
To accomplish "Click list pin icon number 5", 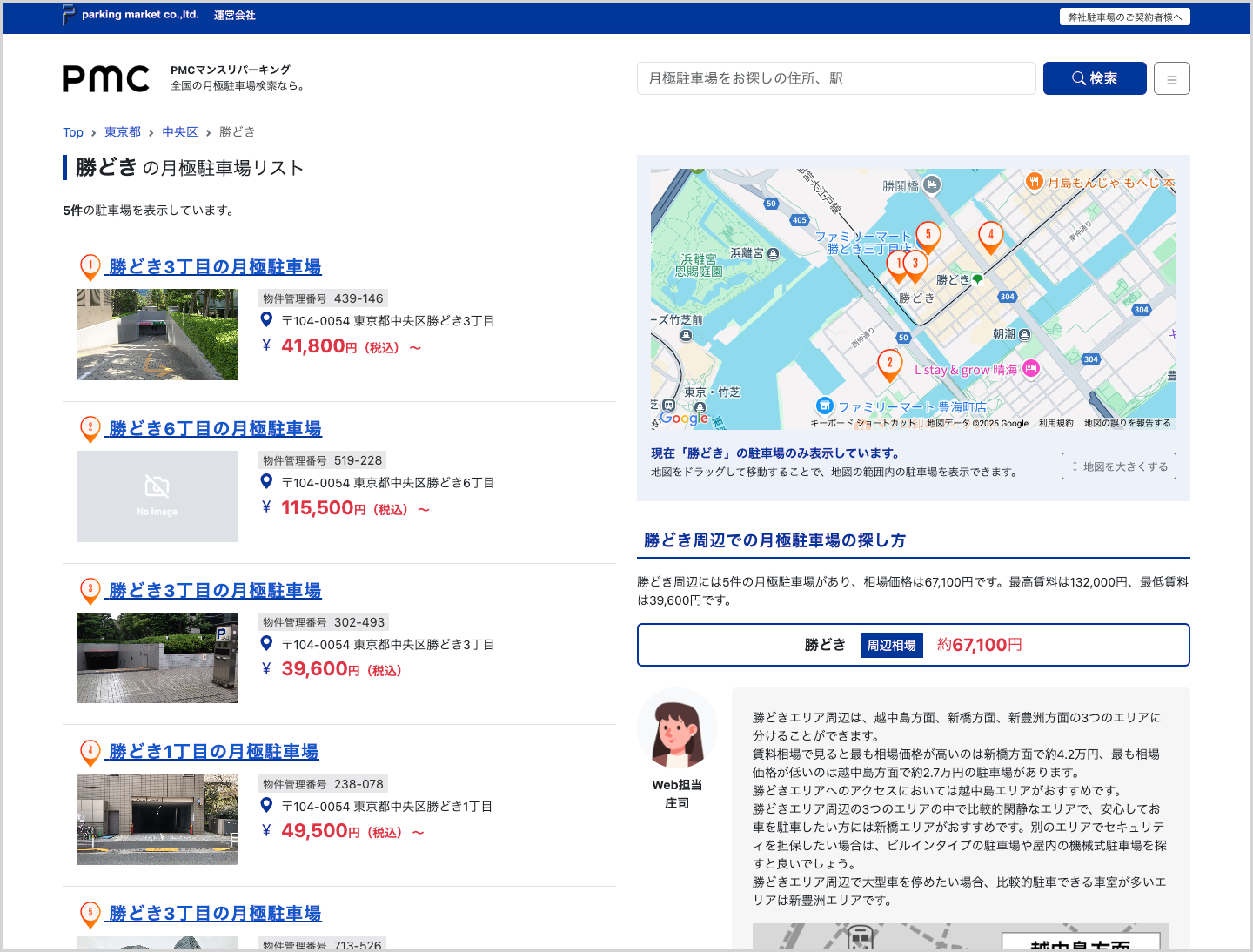I will tap(90, 914).
